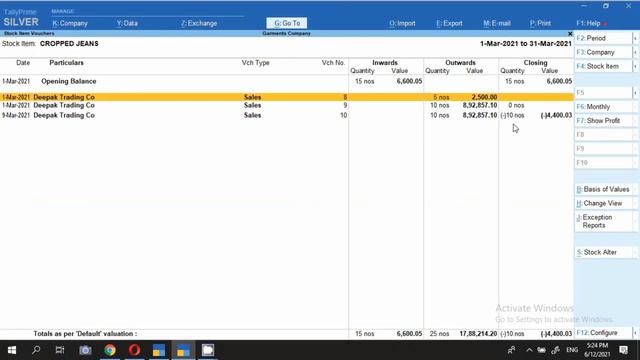The height and width of the screenshot is (360, 640).
Task: Open F1: Help
Action: click(x=589, y=23)
